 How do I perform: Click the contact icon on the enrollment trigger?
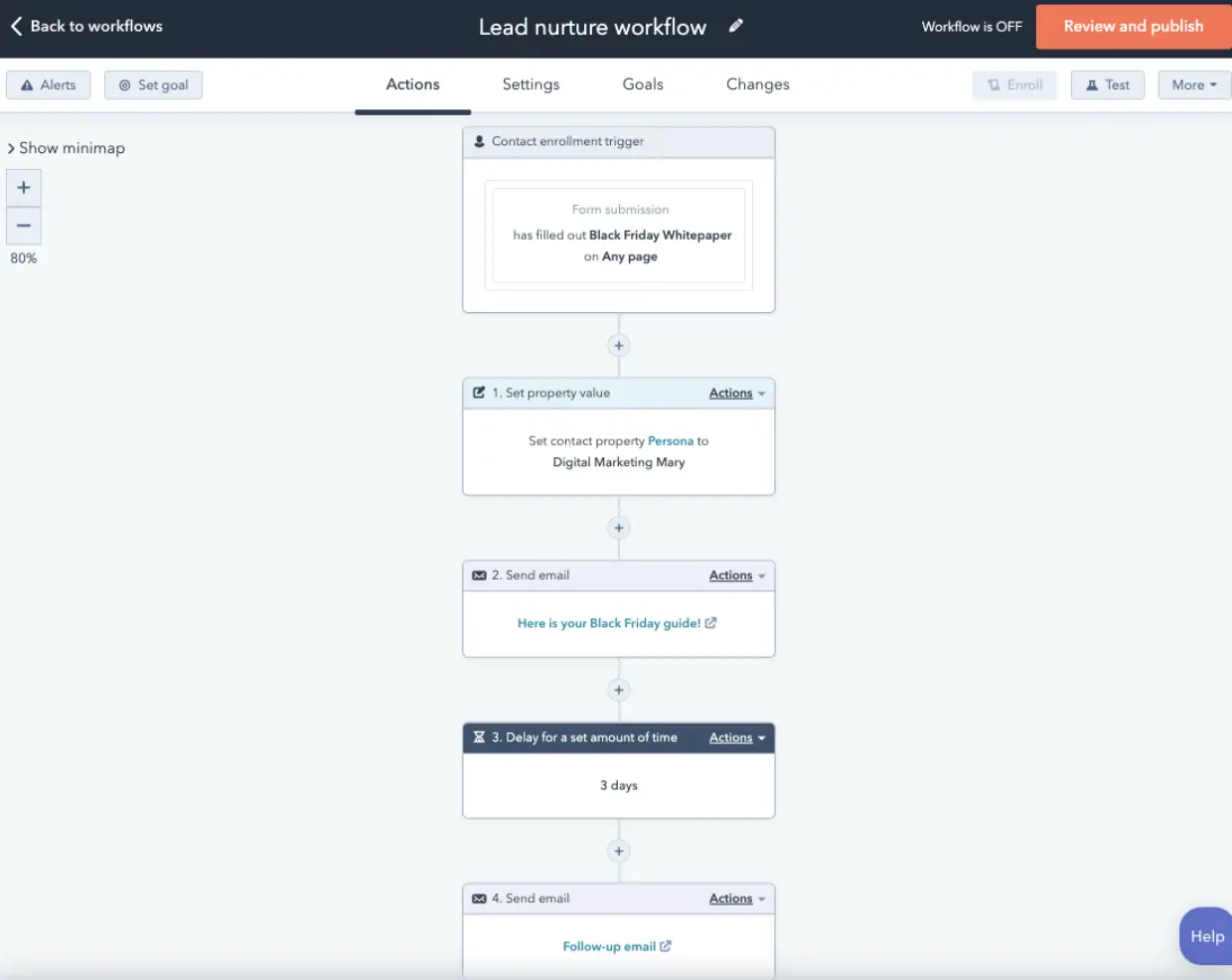tap(478, 141)
